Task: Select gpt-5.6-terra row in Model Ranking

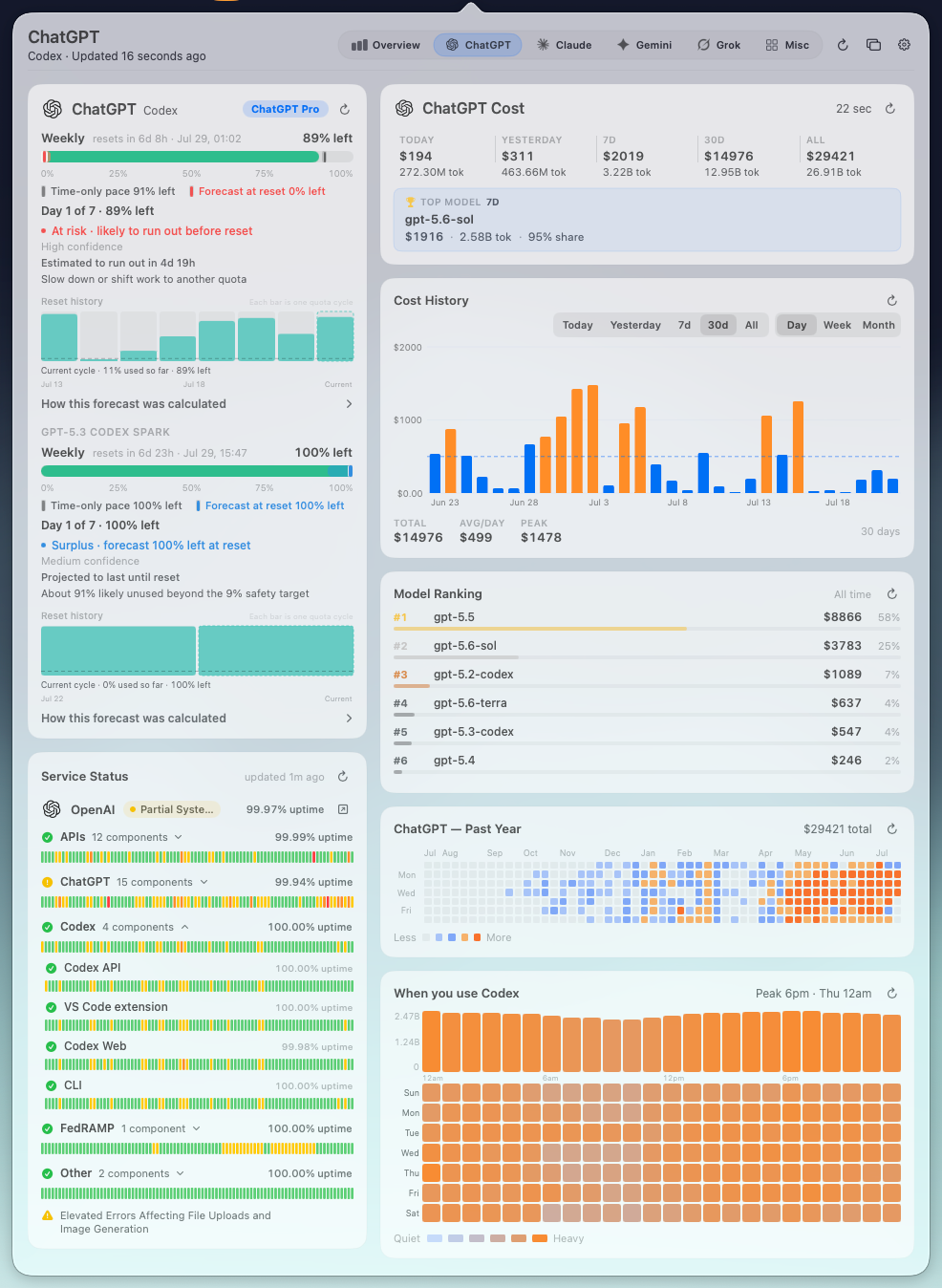Action: 647,705
